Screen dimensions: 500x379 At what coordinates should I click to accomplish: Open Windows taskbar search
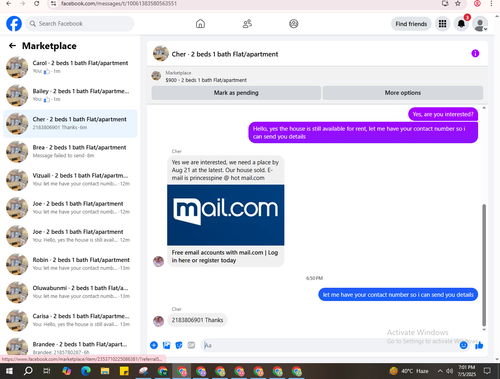pos(28,371)
